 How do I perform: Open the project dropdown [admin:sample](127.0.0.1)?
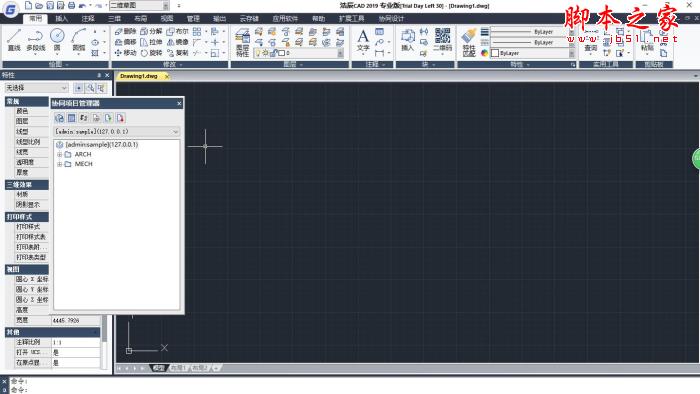[x=117, y=132]
